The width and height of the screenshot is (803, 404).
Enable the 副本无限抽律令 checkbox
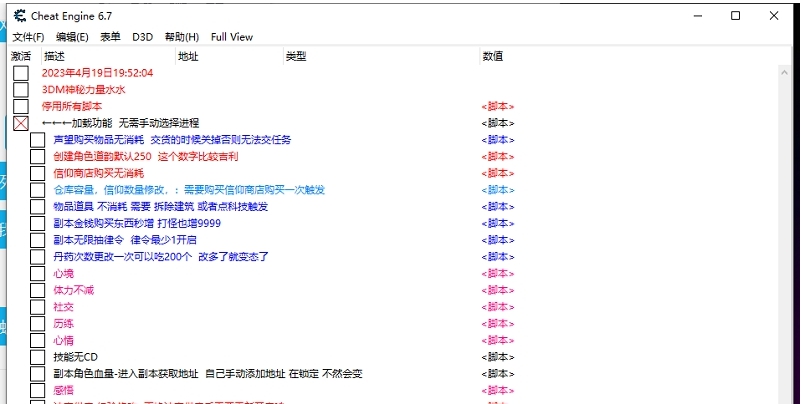coord(37,240)
